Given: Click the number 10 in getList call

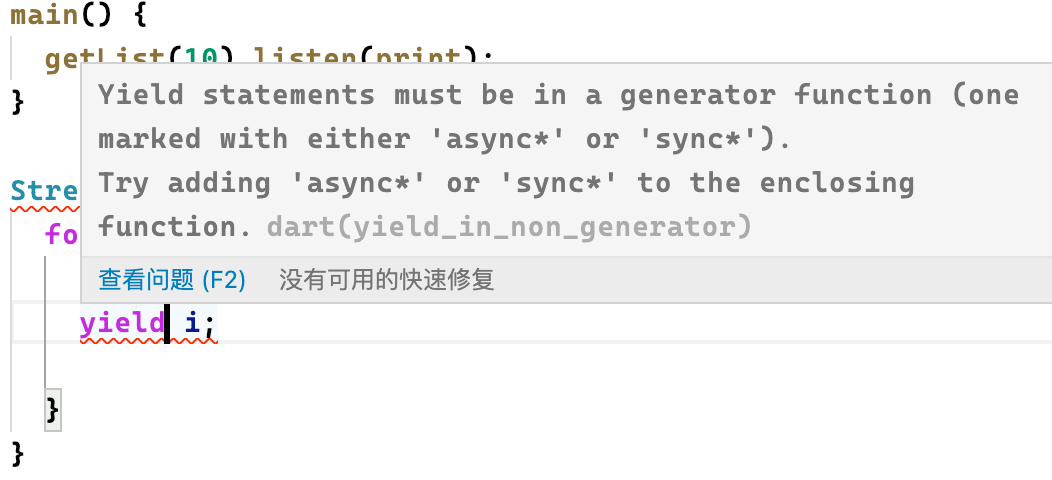Looking at the screenshot, I should 202,58.
